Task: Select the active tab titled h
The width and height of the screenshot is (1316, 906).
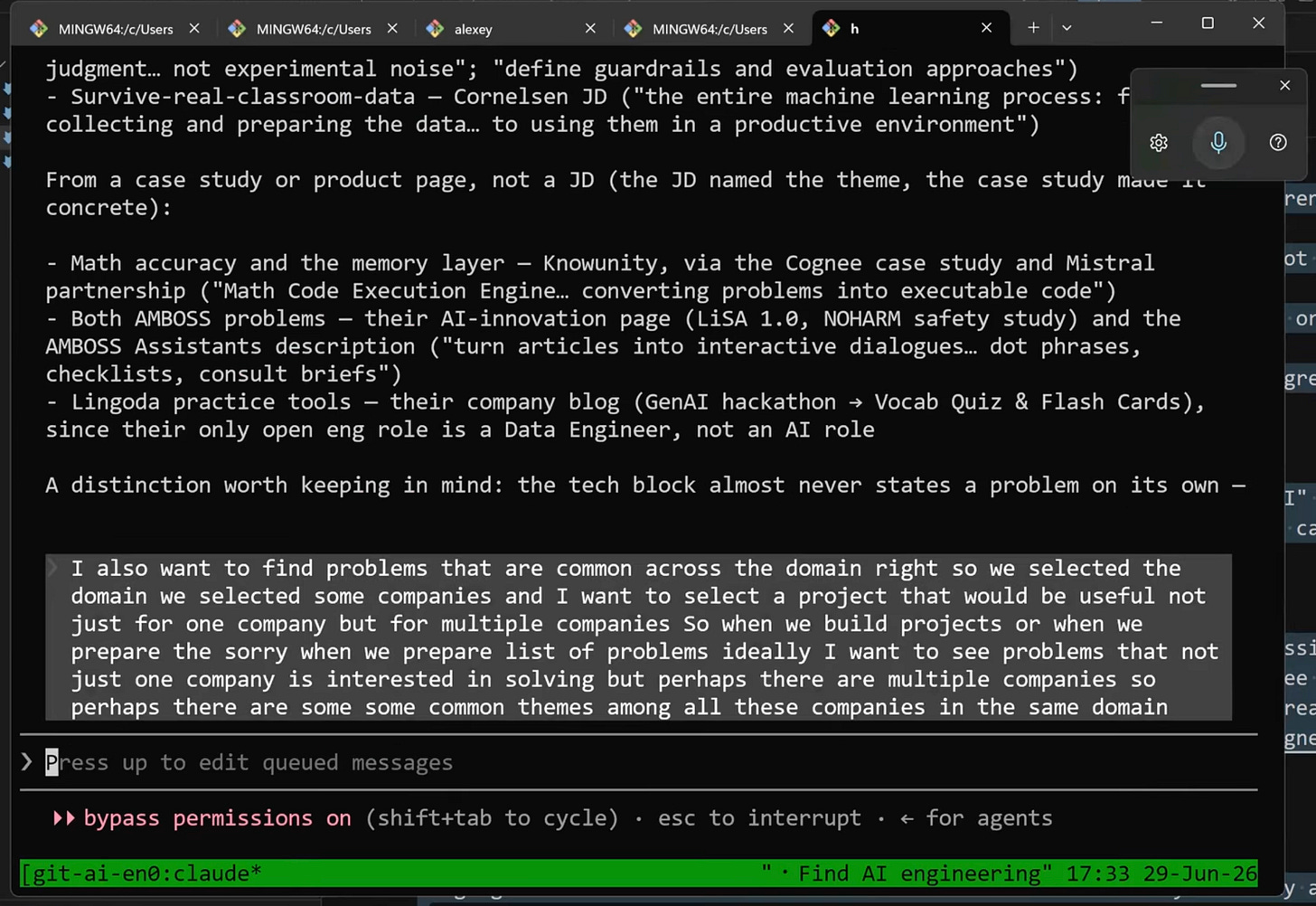Action: (x=907, y=28)
